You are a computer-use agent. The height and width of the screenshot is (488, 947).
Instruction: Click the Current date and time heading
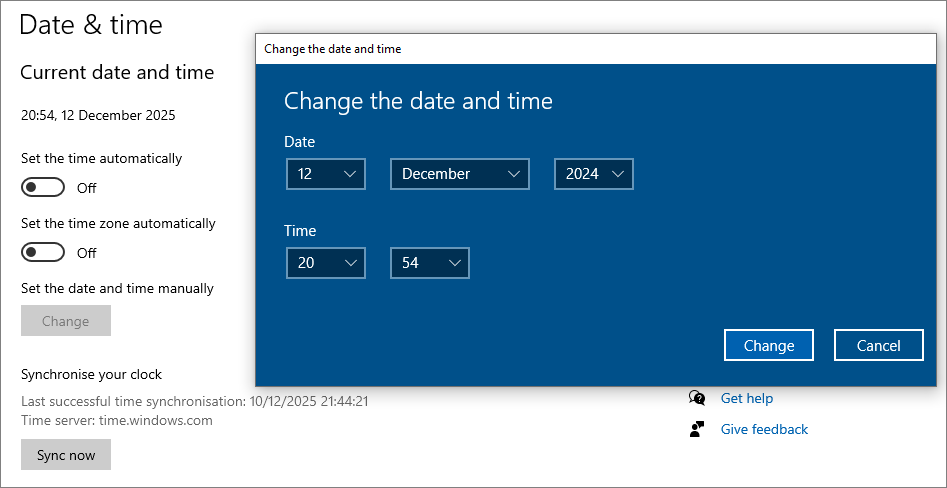[117, 72]
